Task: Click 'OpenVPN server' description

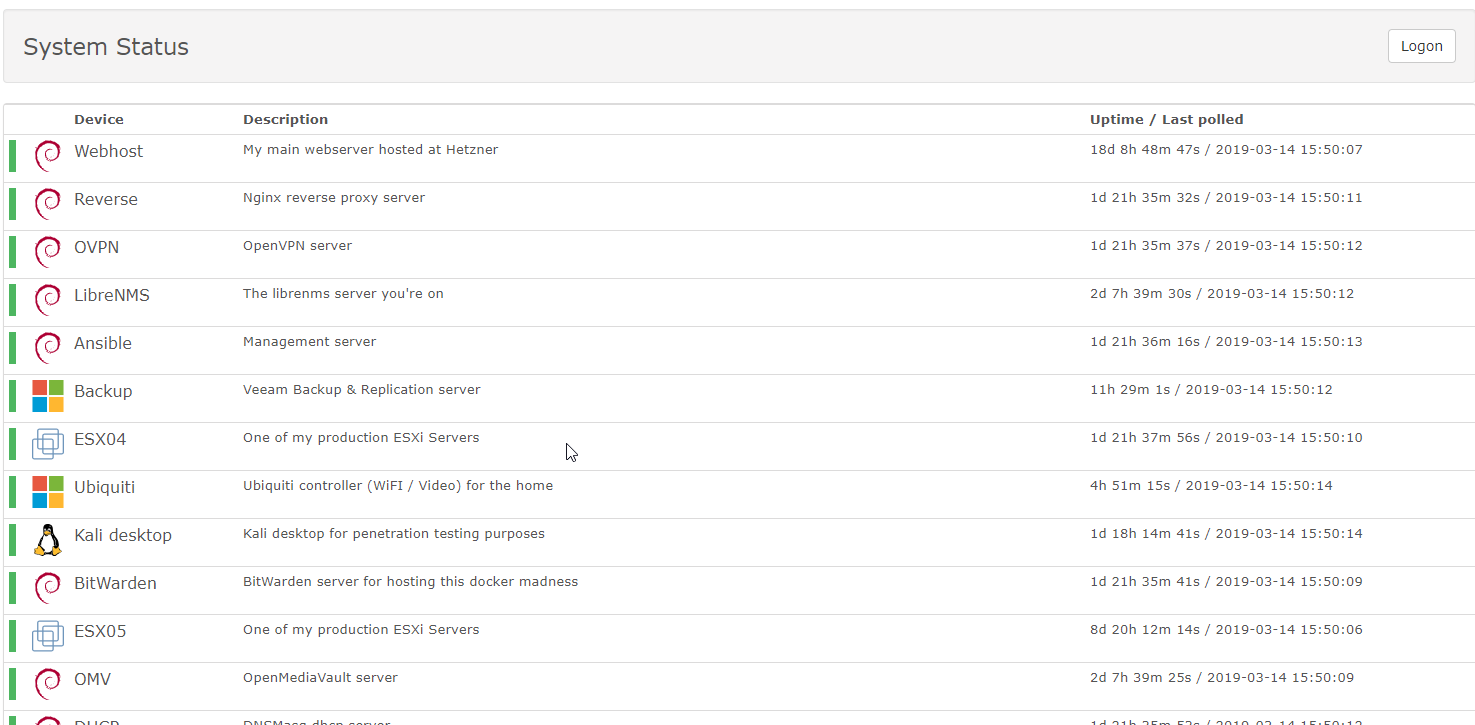Action: [x=297, y=246]
